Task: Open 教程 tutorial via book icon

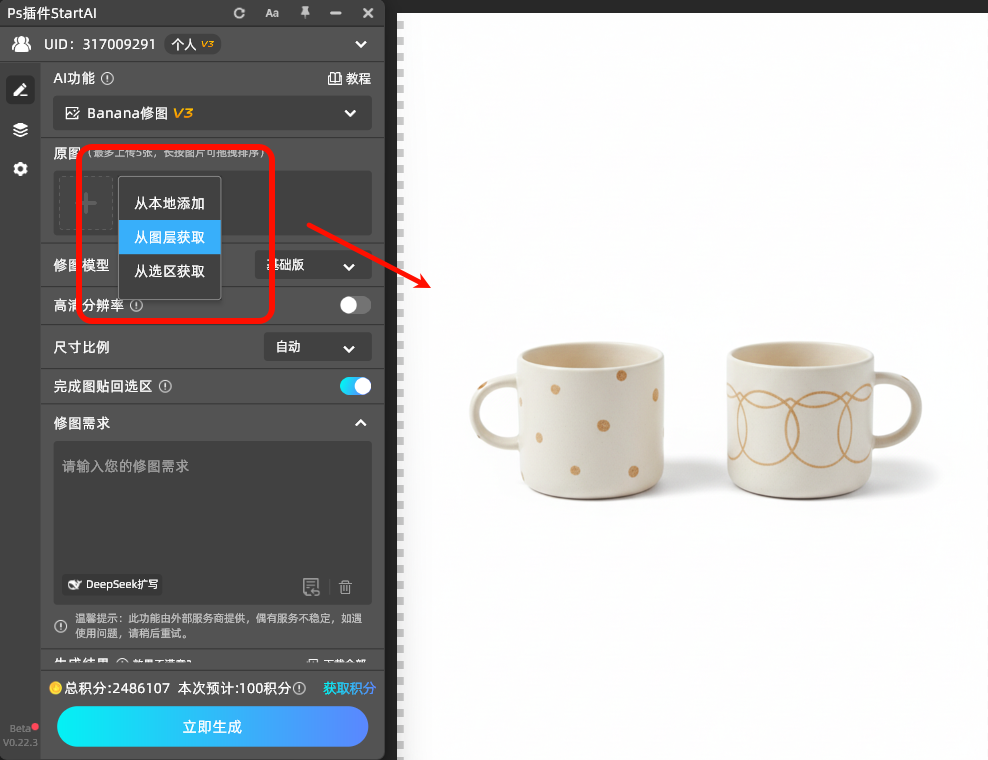Action: point(349,78)
